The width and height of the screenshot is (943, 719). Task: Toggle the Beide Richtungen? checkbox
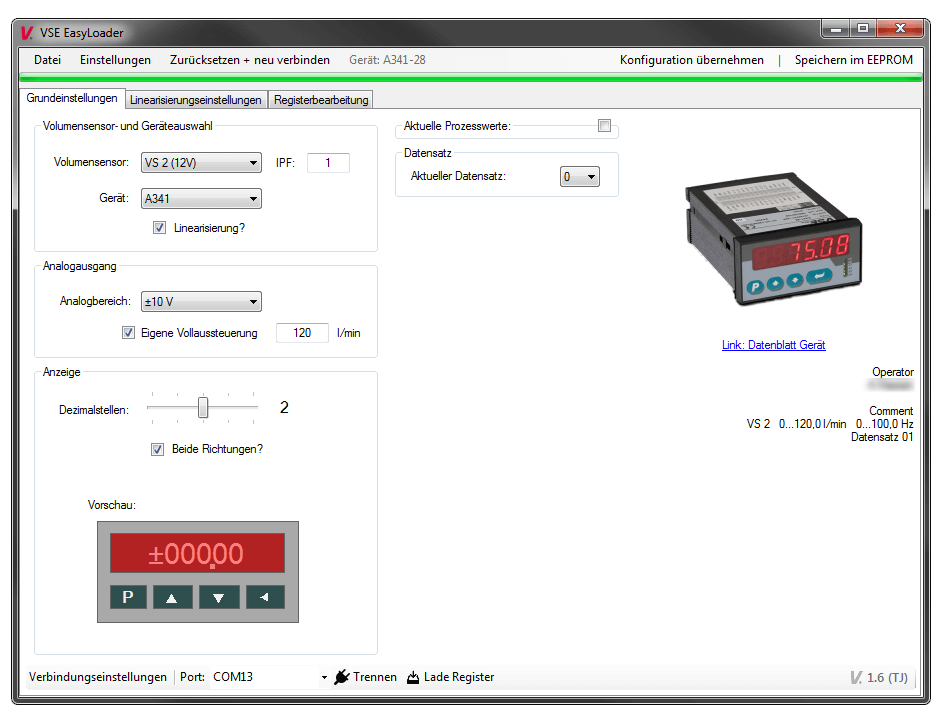[x=158, y=449]
